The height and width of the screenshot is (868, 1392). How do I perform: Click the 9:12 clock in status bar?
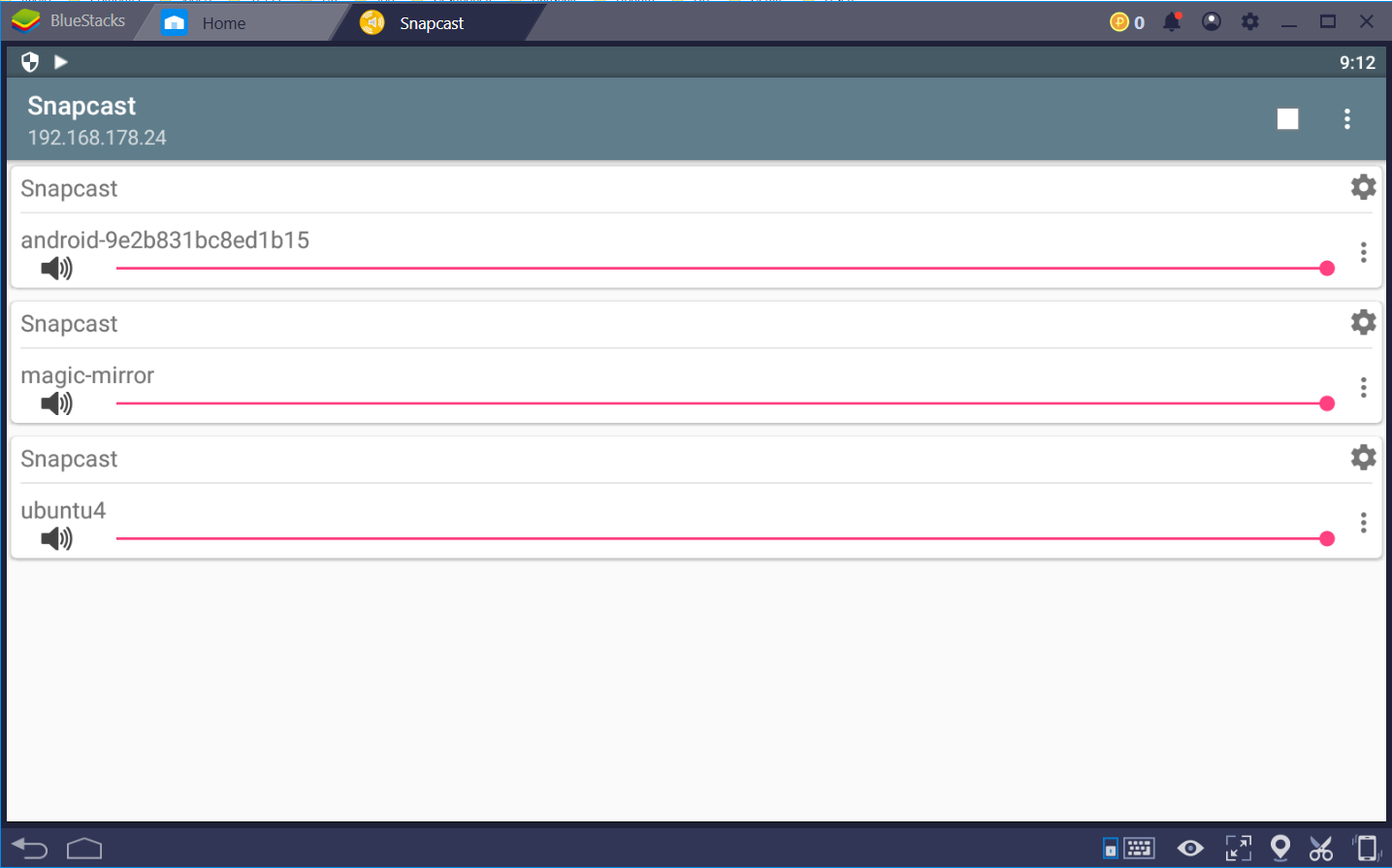pos(1357,62)
